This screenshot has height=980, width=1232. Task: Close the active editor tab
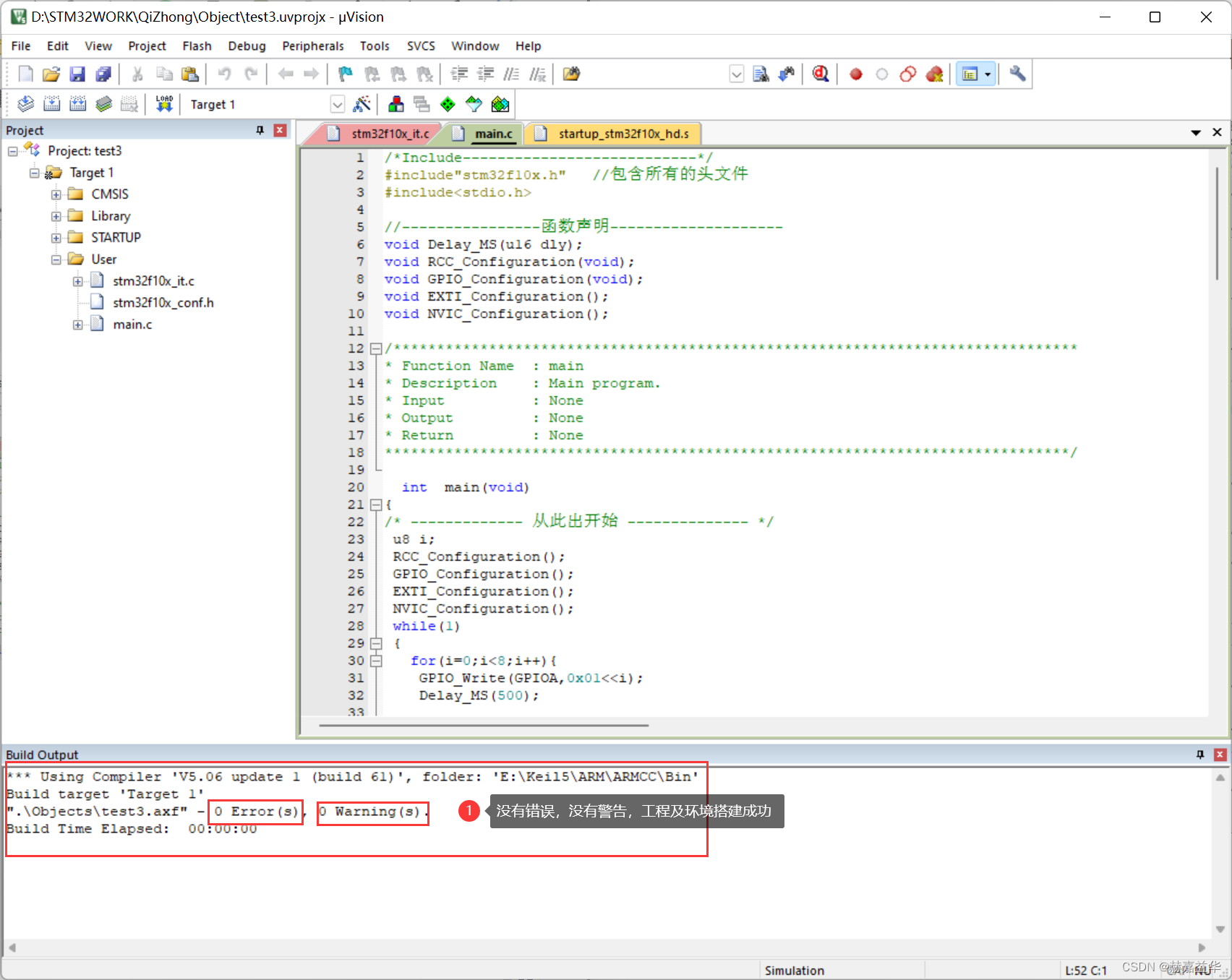(x=1217, y=132)
